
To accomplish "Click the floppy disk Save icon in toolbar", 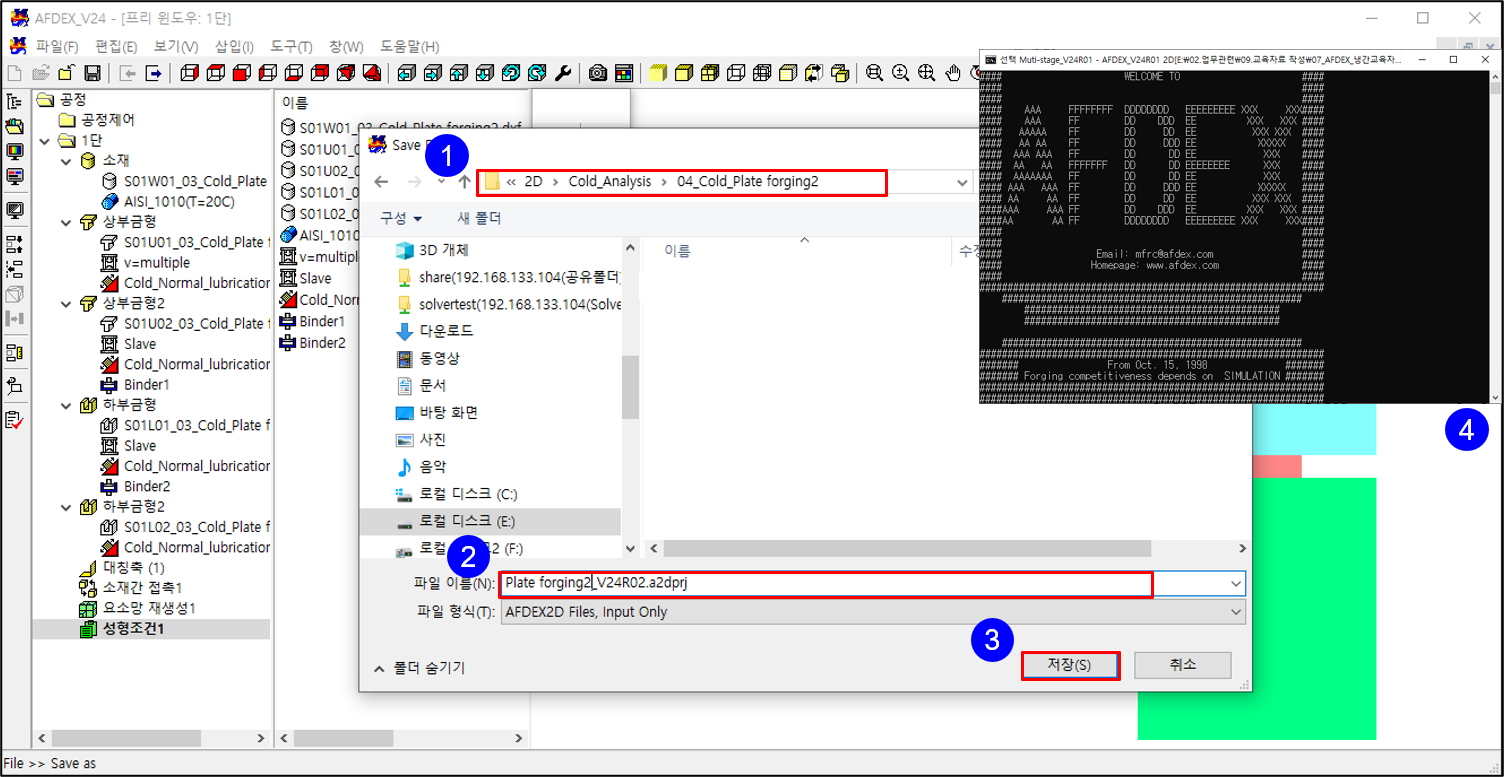I will 92,73.
